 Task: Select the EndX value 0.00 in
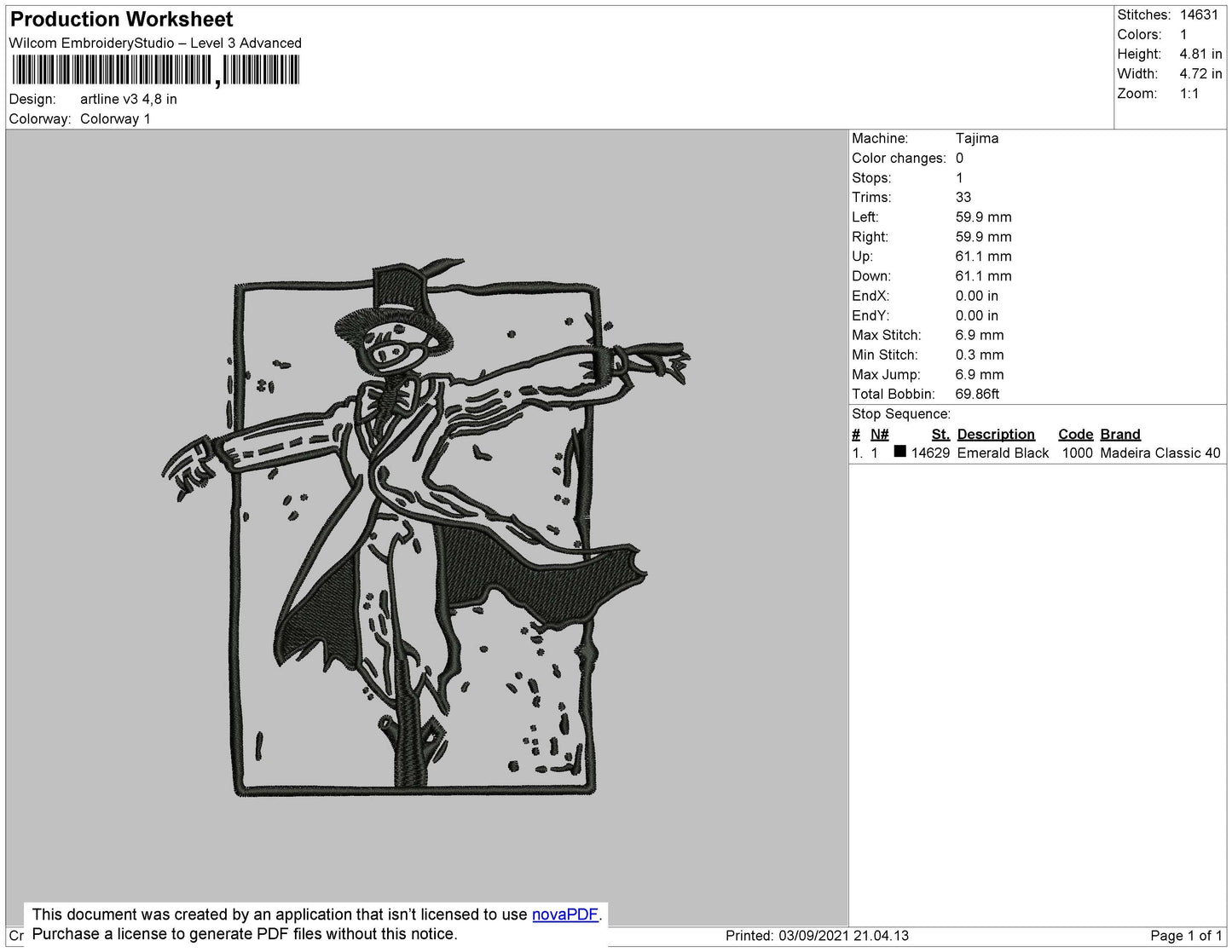pos(977,296)
